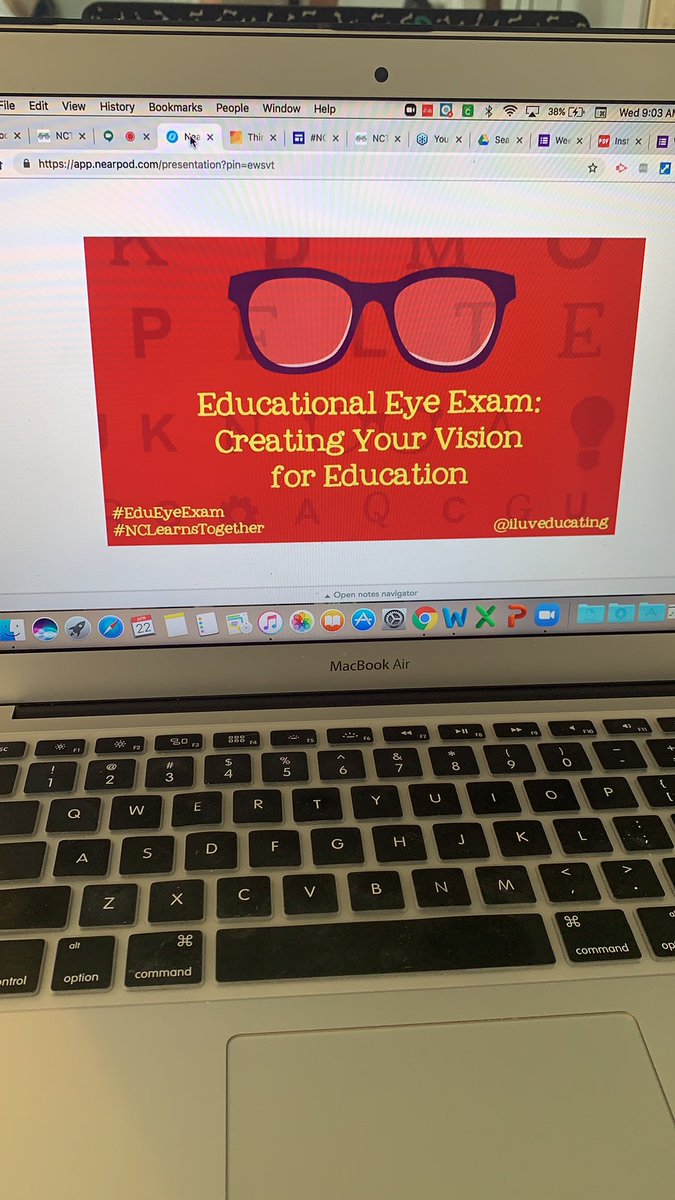675x1200 pixels.
Task: Open Photos from the Dock
Action: (x=301, y=623)
